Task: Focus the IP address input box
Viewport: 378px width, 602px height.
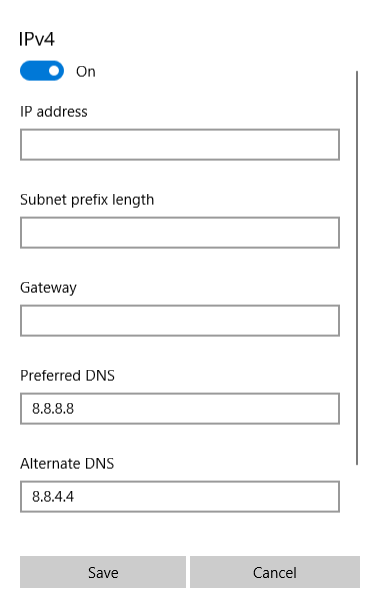Action: click(180, 145)
